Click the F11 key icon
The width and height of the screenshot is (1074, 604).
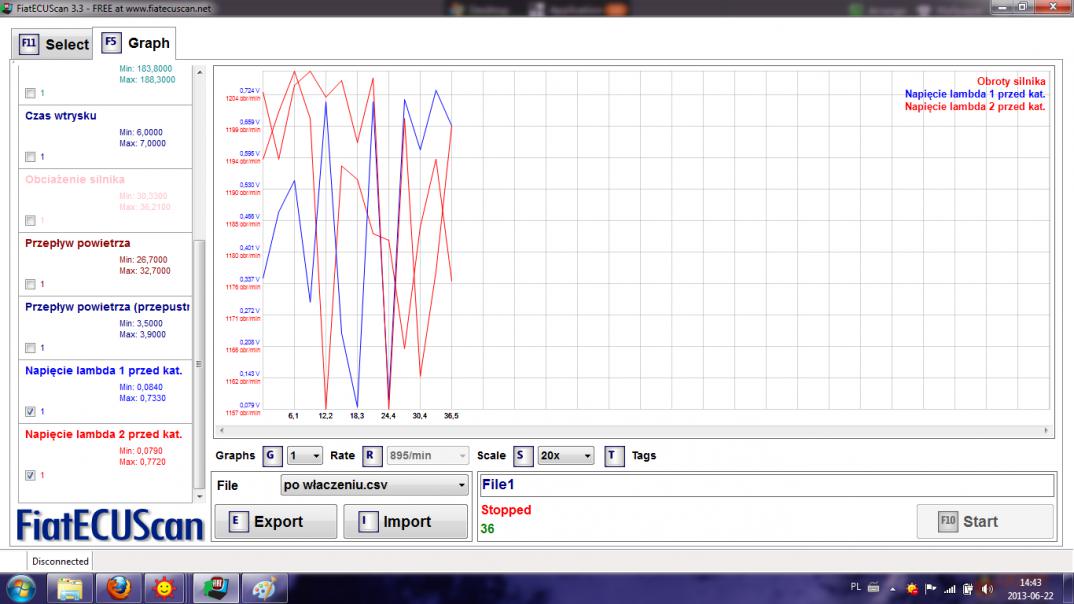pyautogui.click(x=29, y=44)
